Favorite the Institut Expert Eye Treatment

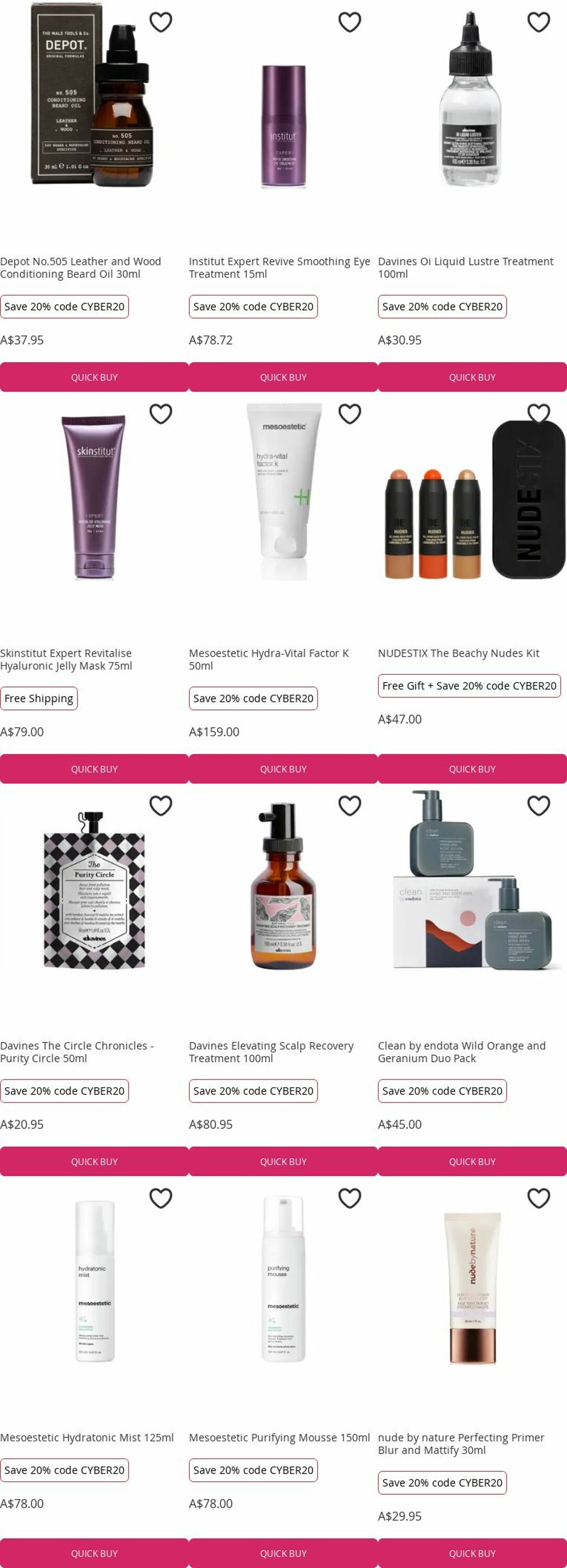pos(349,22)
